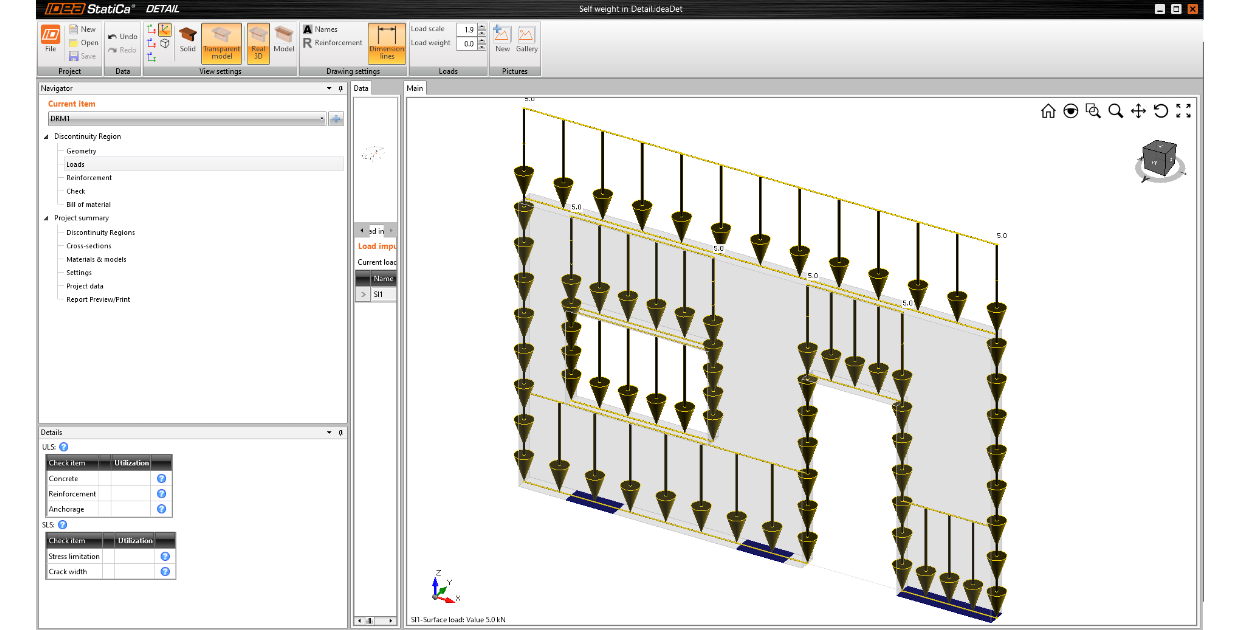
Task: Click the view orientation cube
Action: point(1155,161)
